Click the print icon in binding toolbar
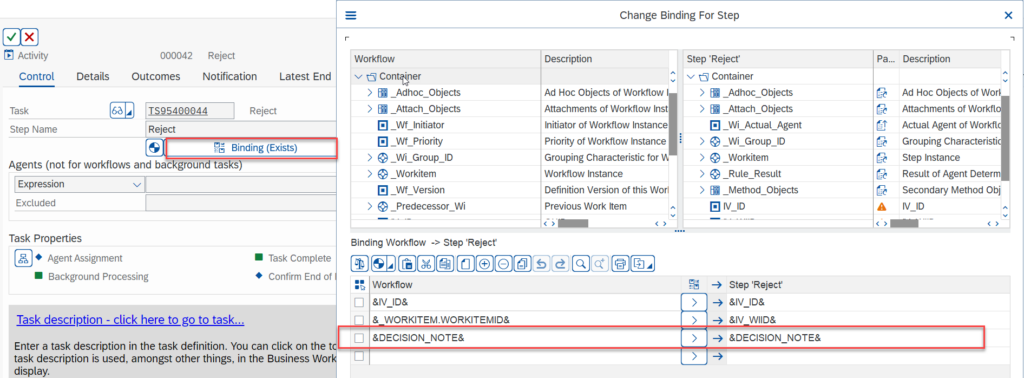This screenshot has width=1024, height=378. (x=620, y=264)
